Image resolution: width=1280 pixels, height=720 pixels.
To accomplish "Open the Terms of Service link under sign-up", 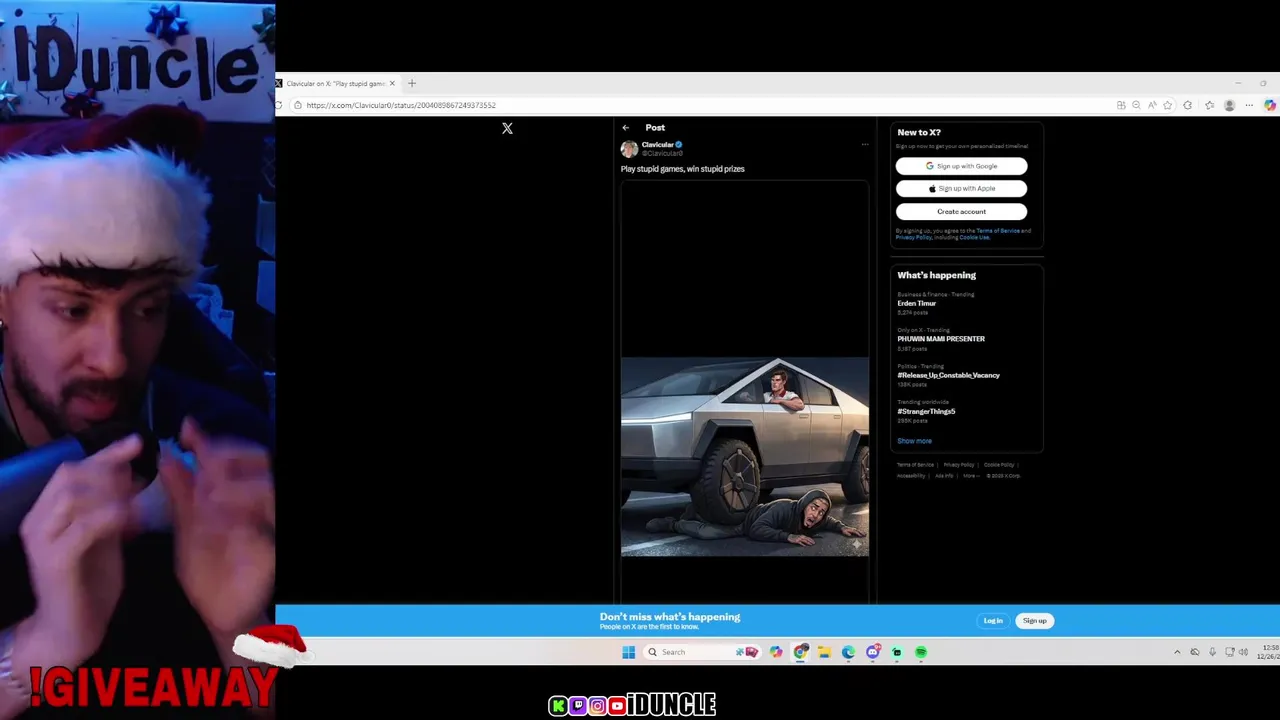I will coord(998,231).
